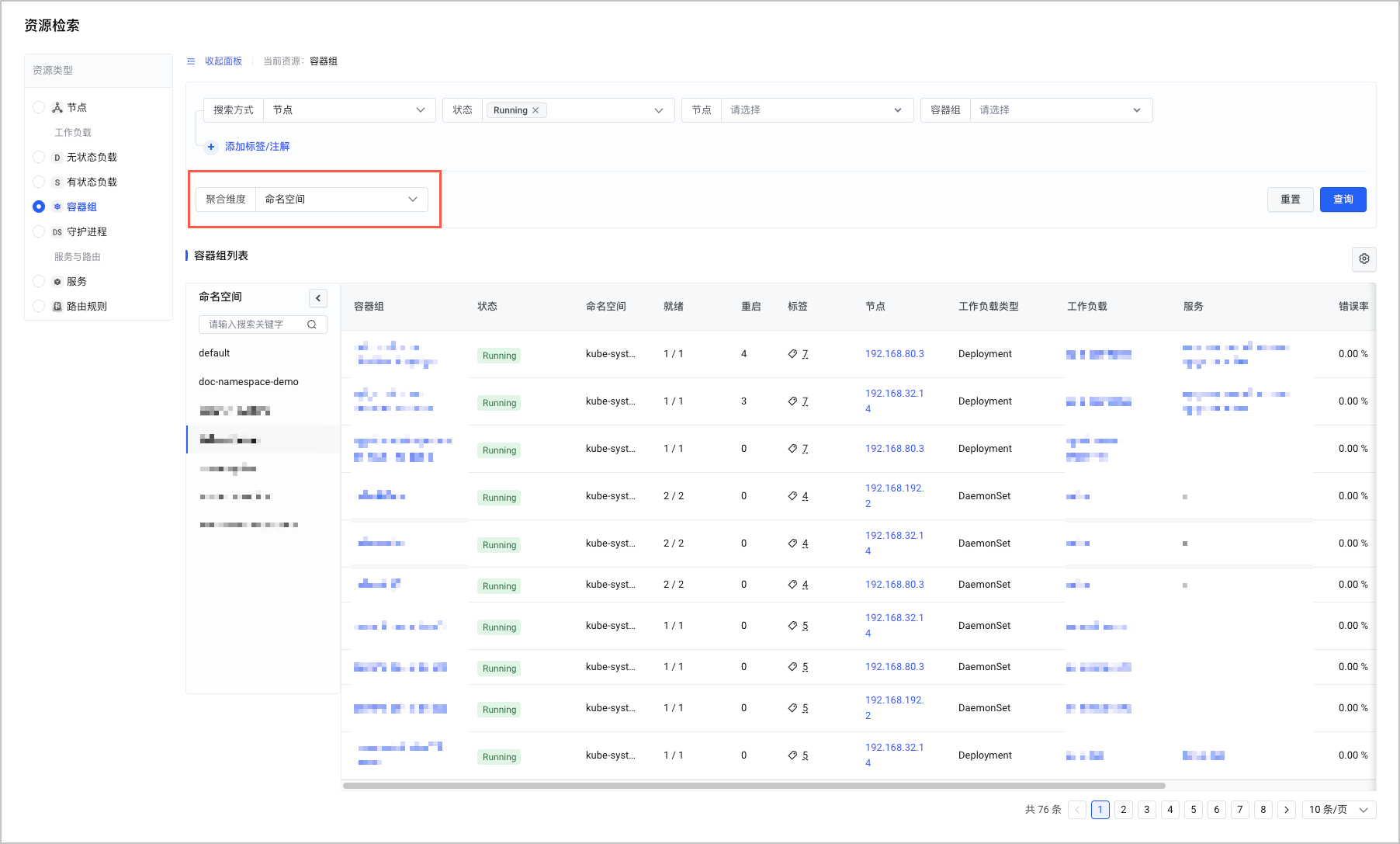Image resolution: width=1400 pixels, height=844 pixels.
Task: Click the StatefulSet S icon in sidebar
Action: pos(57,182)
